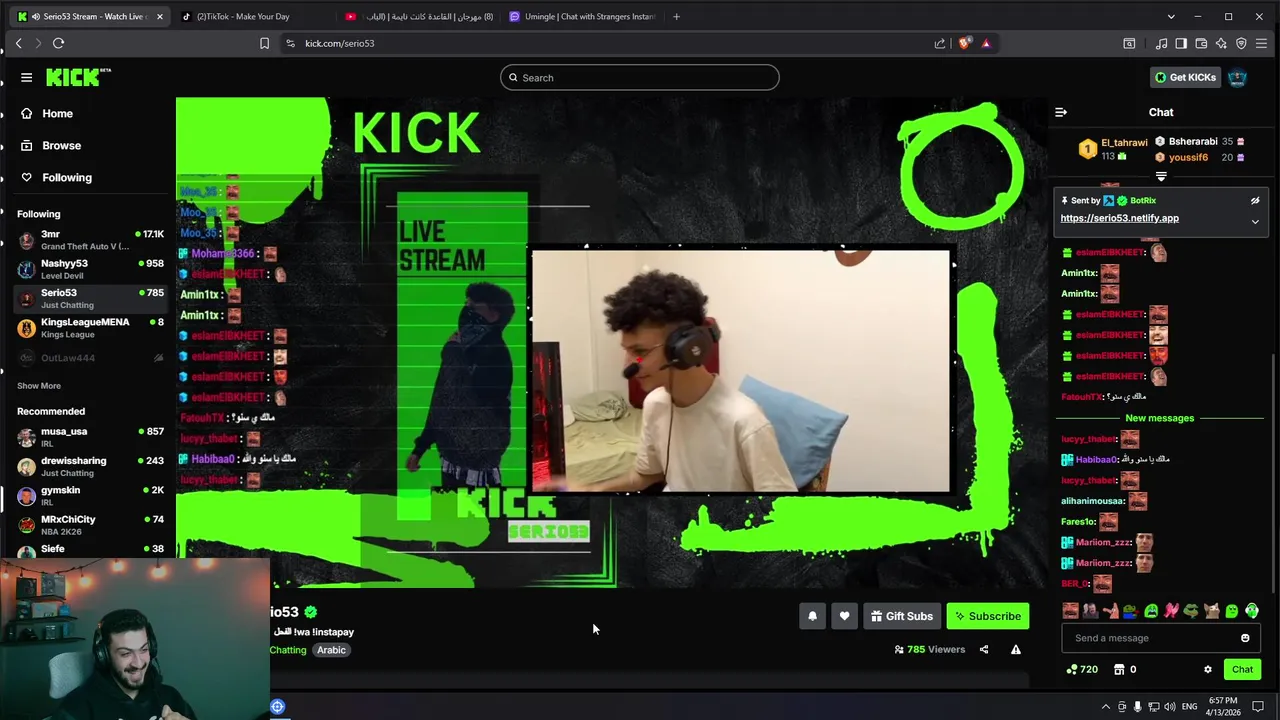The image size is (1280, 720).
Task: Jump to New messages in chat
Action: pyautogui.click(x=1160, y=418)
